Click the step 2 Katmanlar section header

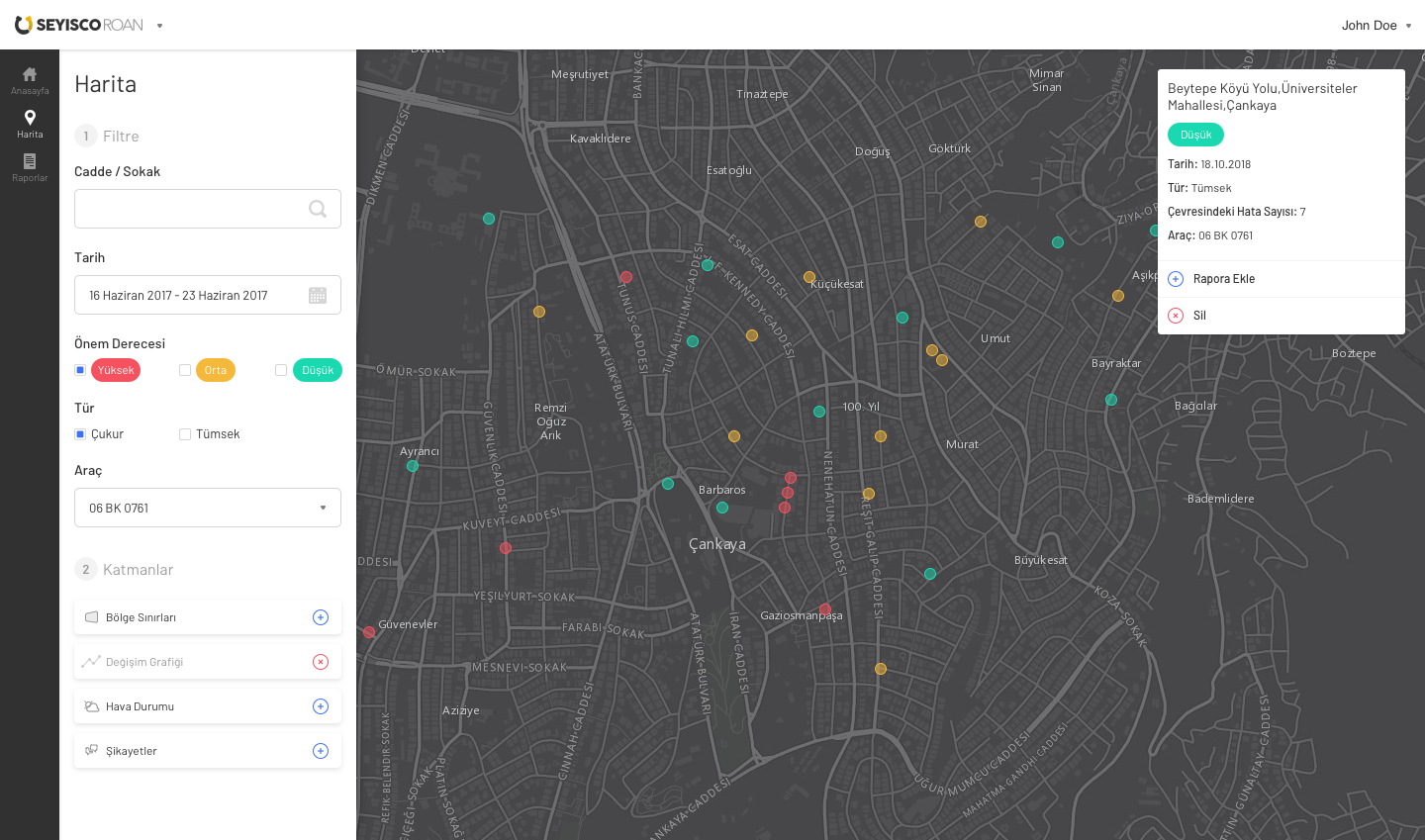tap(124, 569)
